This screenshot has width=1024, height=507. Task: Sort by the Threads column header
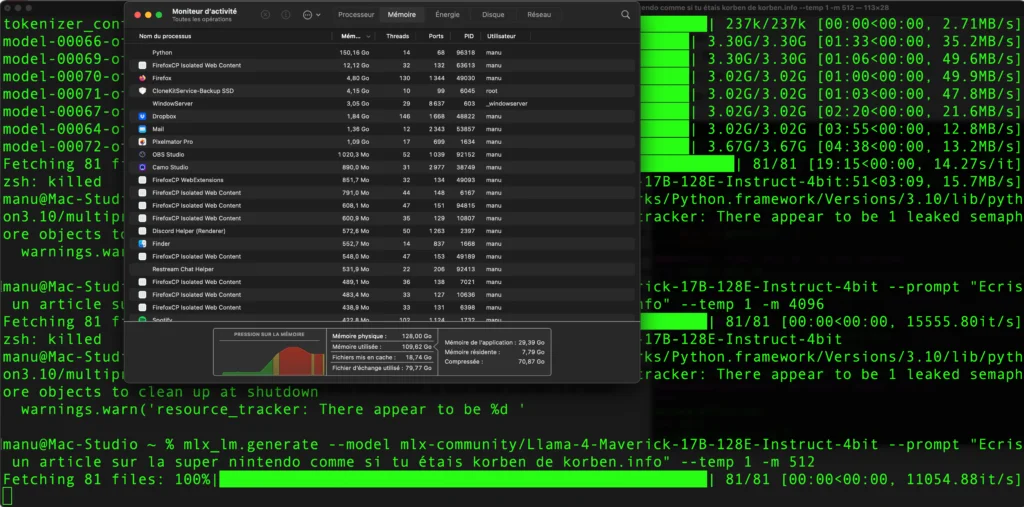[397, 37]
